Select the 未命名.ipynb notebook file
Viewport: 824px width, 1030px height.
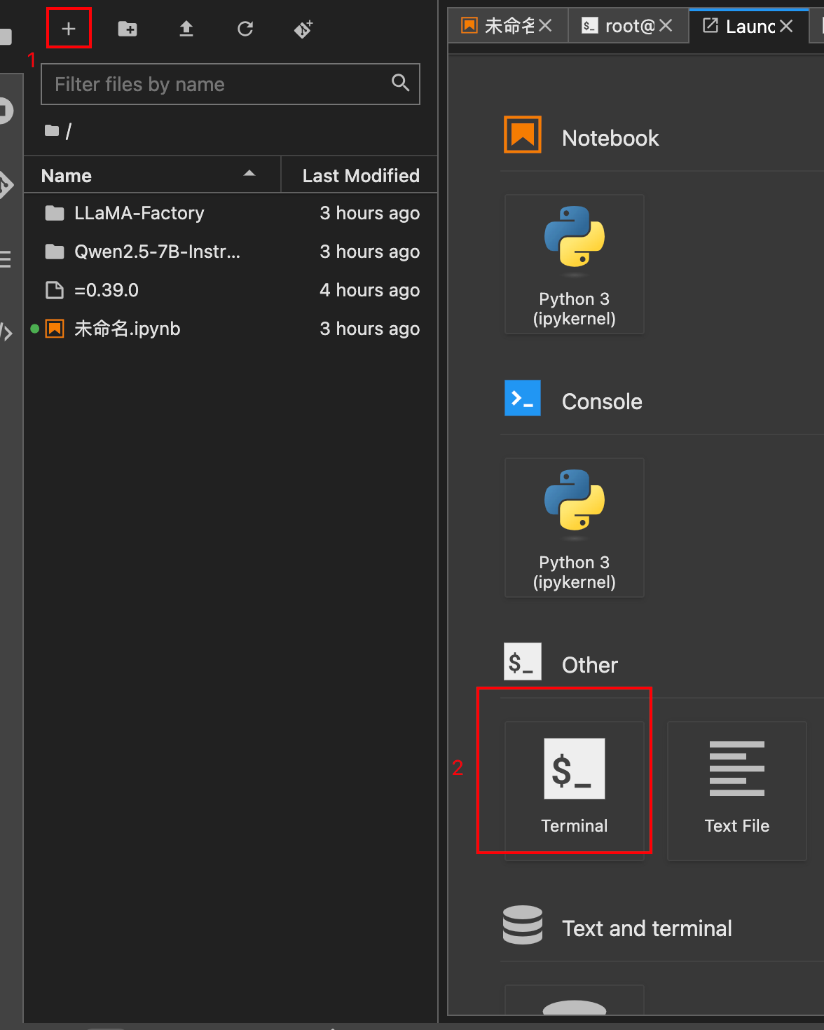(230, 328)
